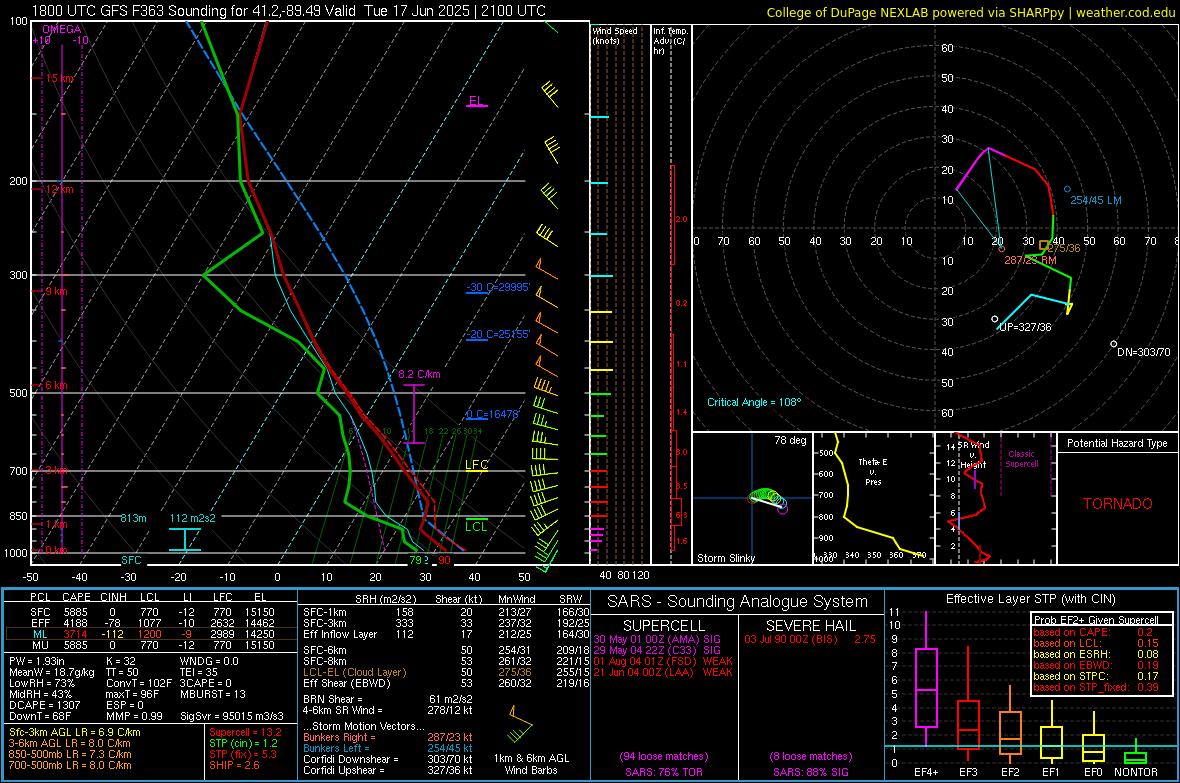Click the Inf. Temp. Adv. panel header

670,41
